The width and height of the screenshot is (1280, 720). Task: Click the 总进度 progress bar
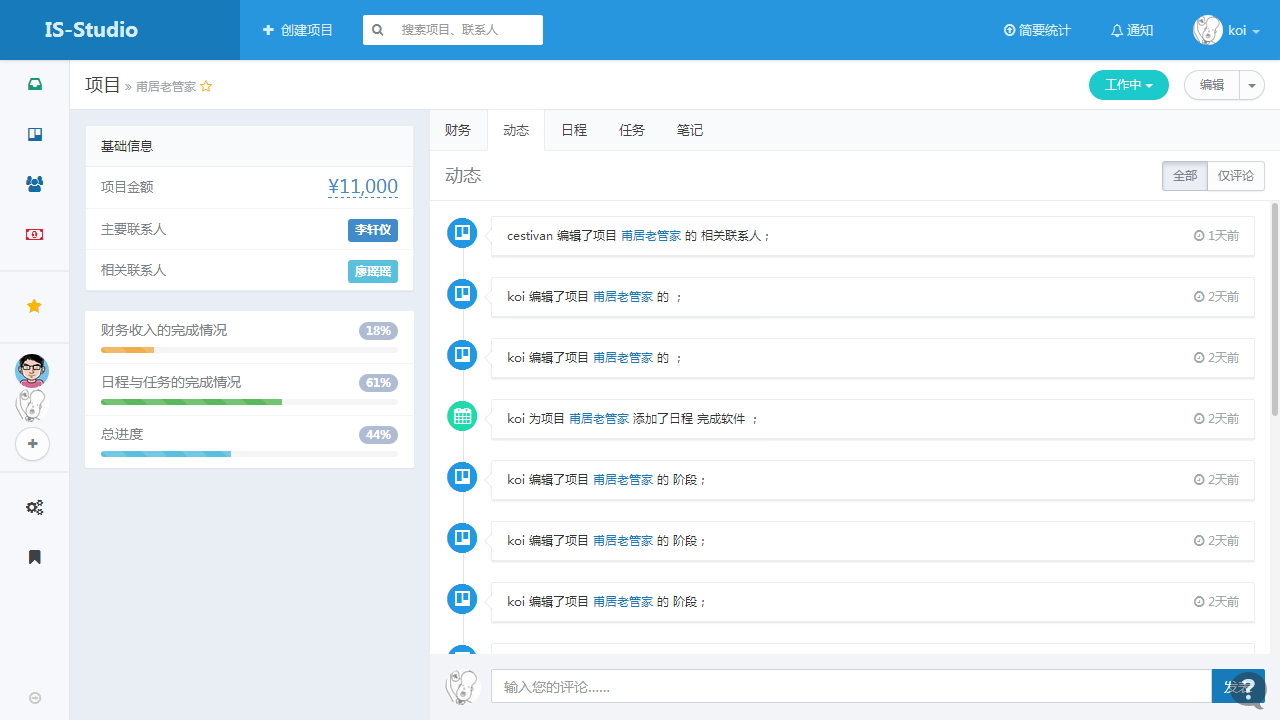[x=249, y=454]
